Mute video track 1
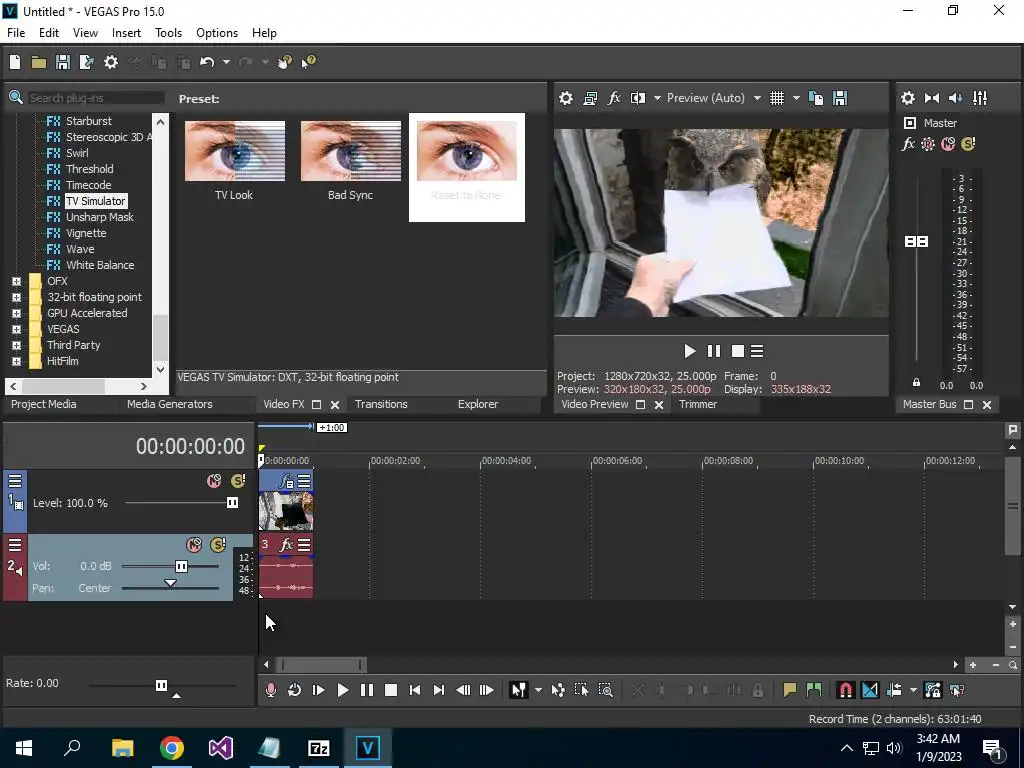 pos(214,481)
